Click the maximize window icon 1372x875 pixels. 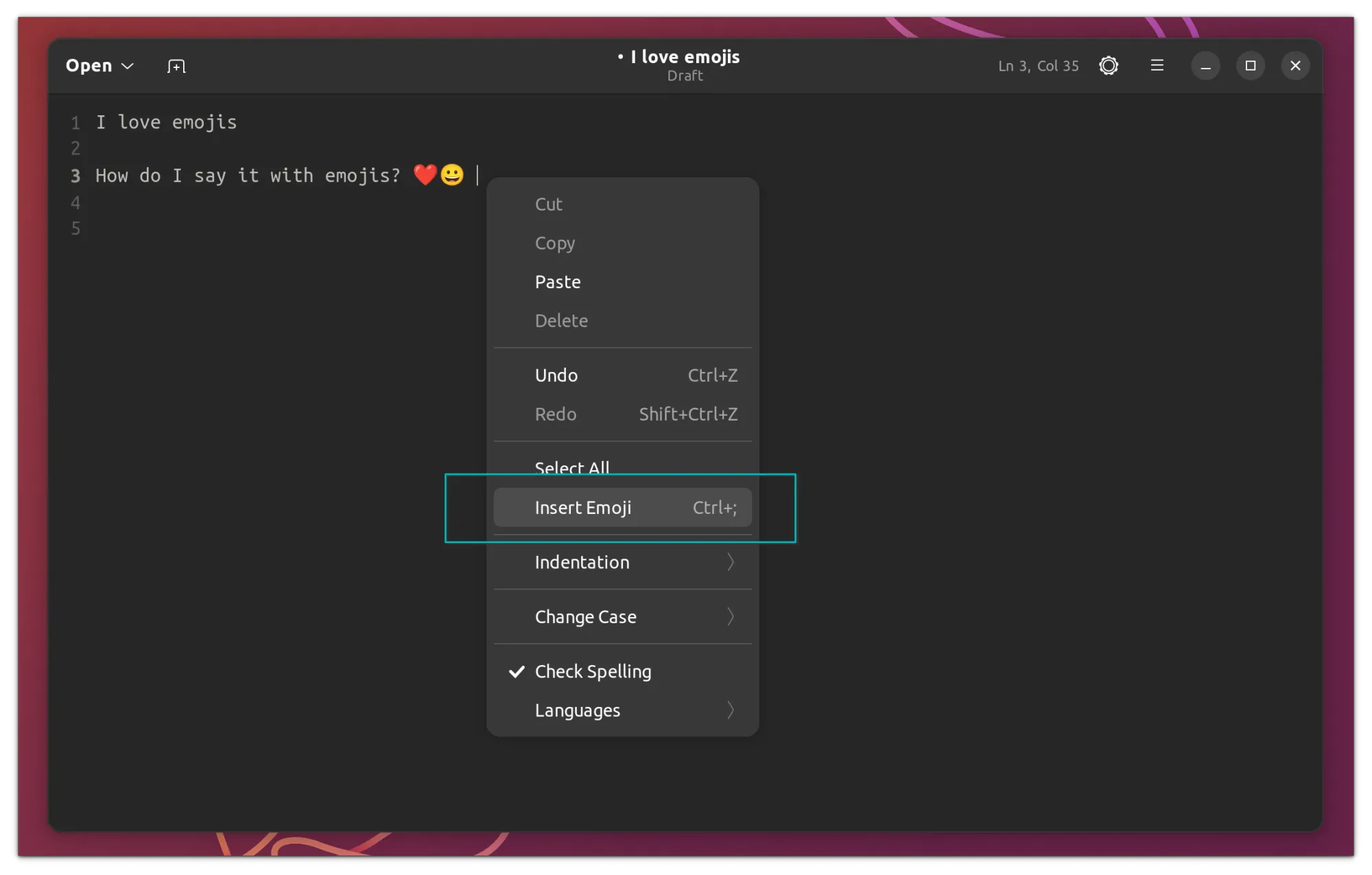point(1251,65)
